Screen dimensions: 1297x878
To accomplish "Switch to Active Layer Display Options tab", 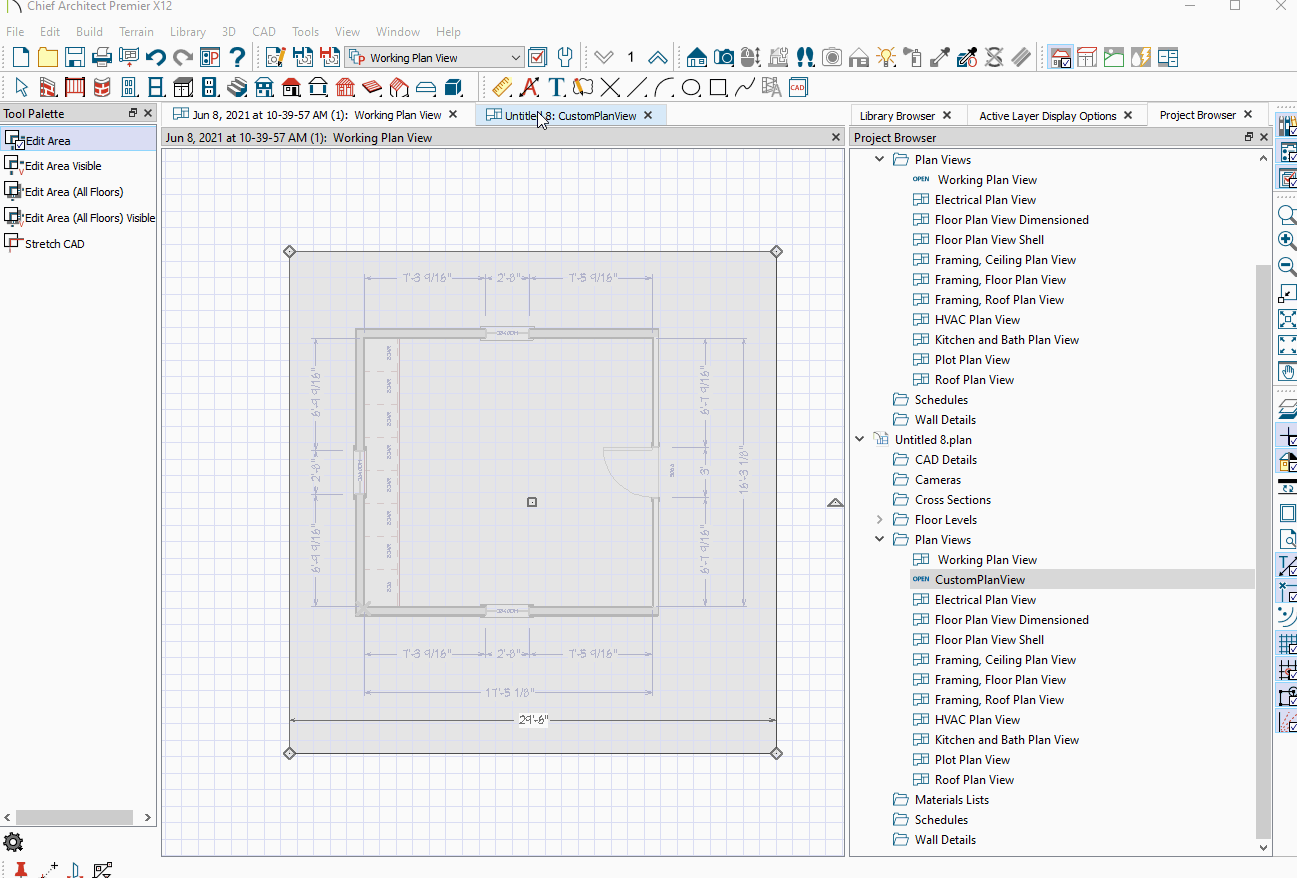I will point(1049,114).
